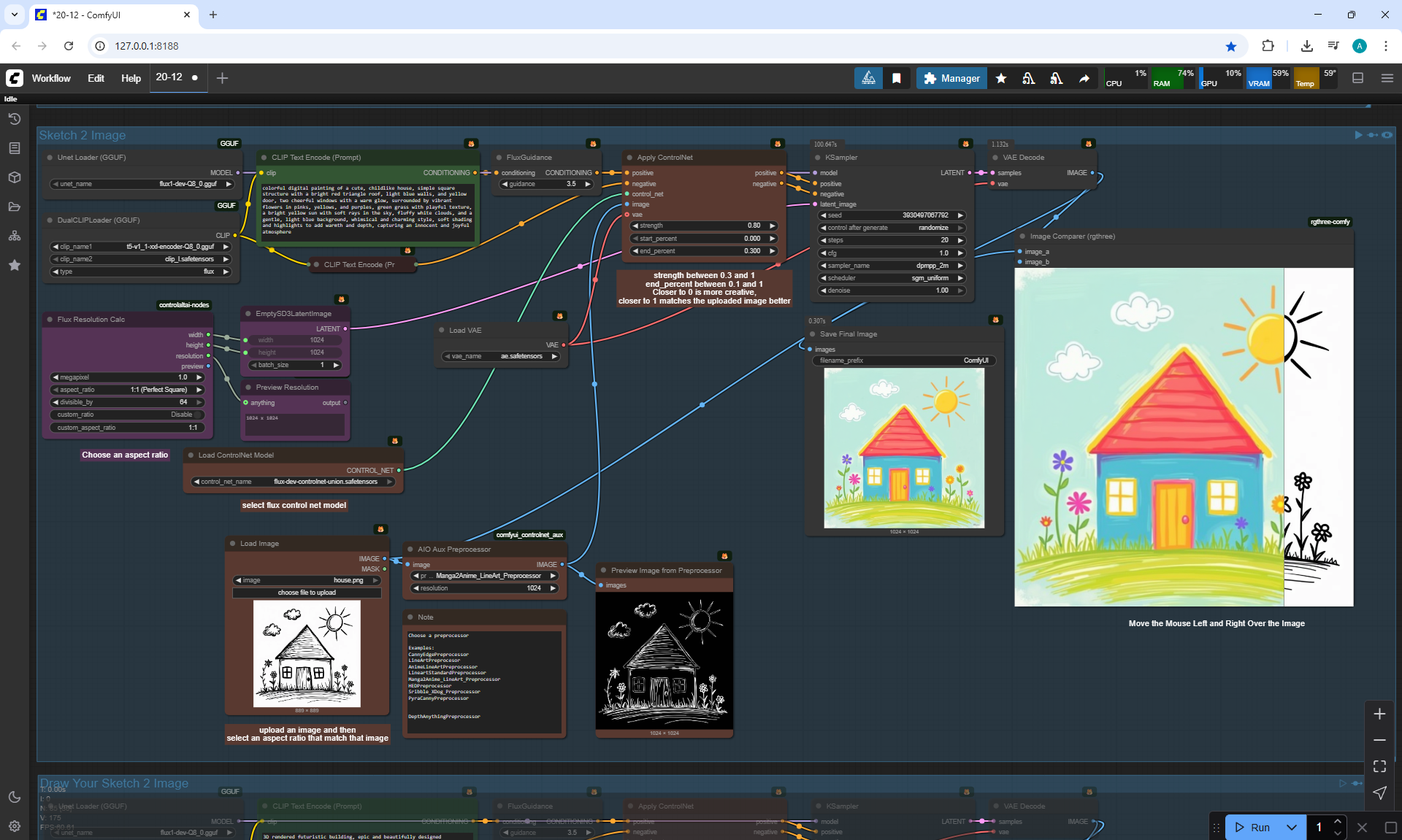Click the Manager button
This screenshot has width=1402, height=840.
[x=951, y=78]
